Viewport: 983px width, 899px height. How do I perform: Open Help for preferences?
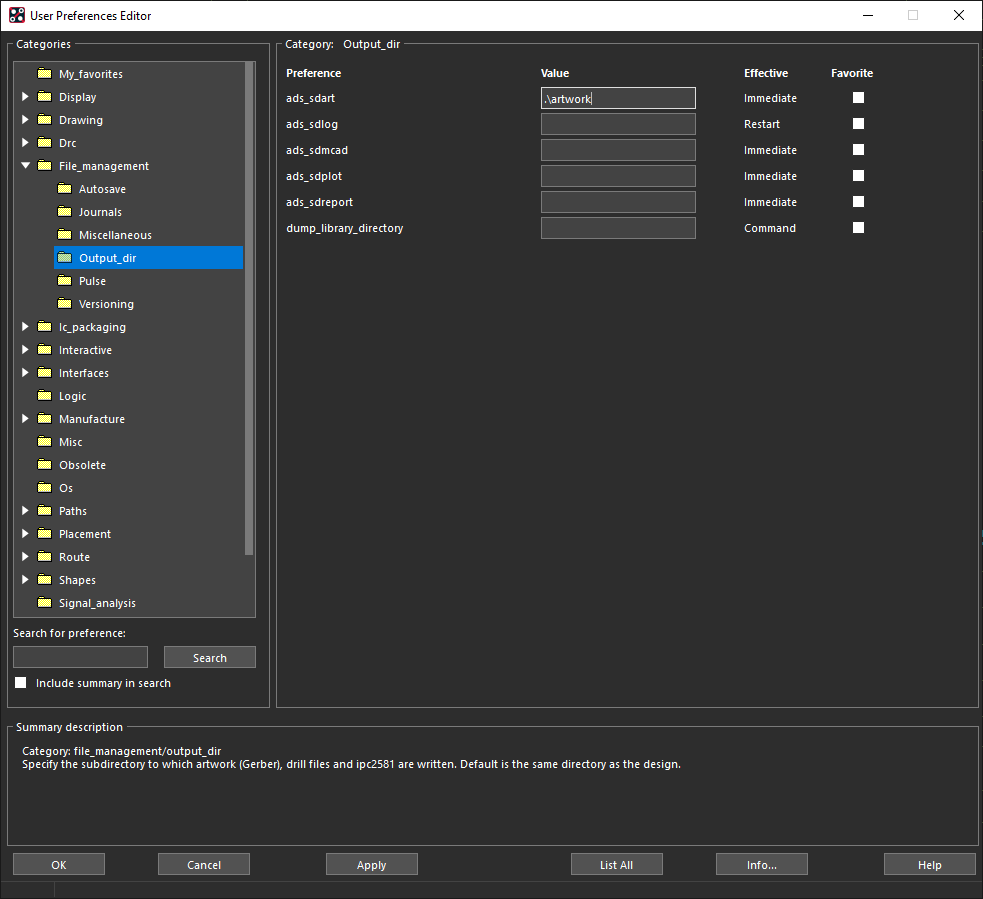930,865
